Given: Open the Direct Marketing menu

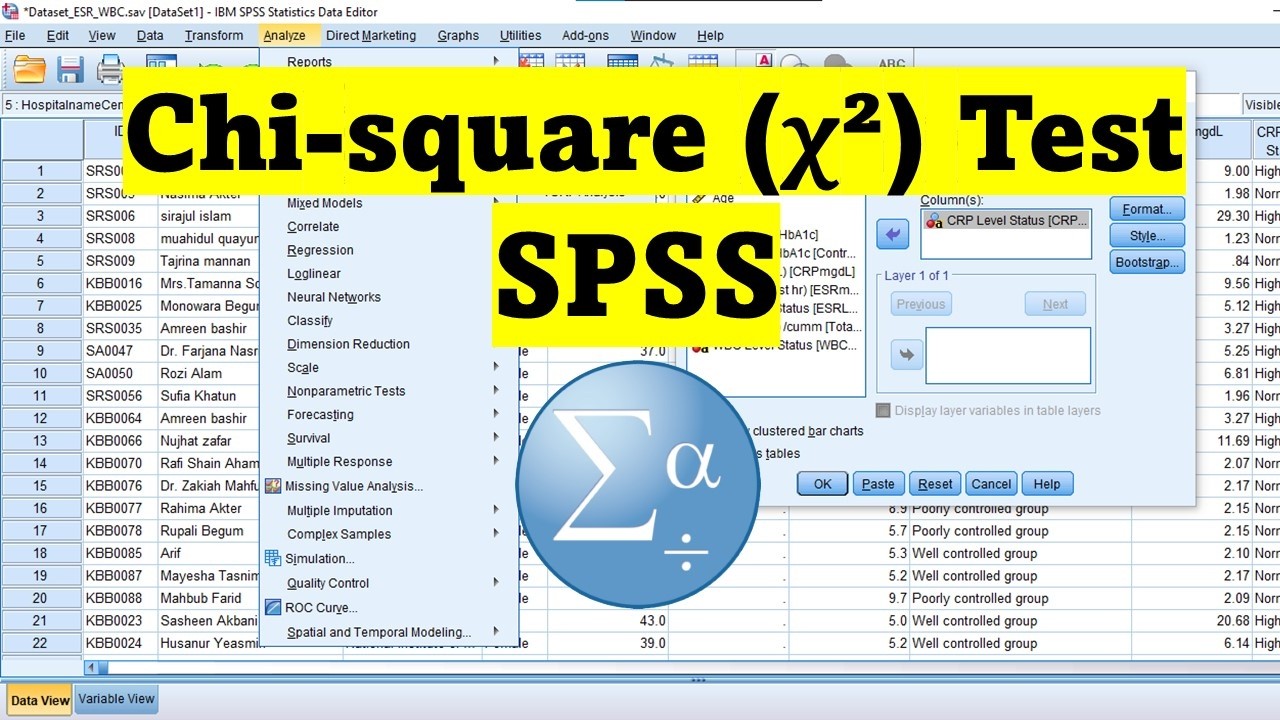Looking at the screenshot, I should tap(371, 35).
